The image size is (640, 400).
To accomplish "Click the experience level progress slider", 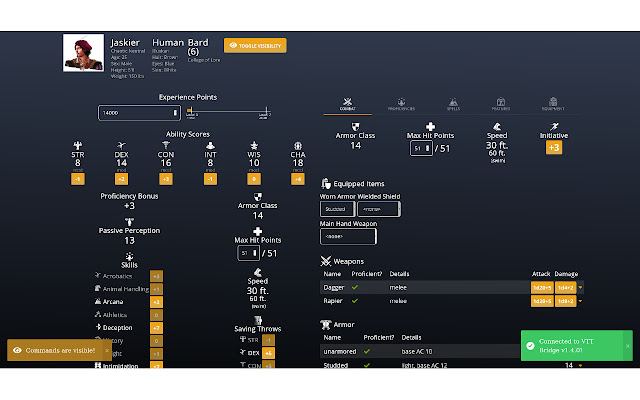I will [229, 111].
